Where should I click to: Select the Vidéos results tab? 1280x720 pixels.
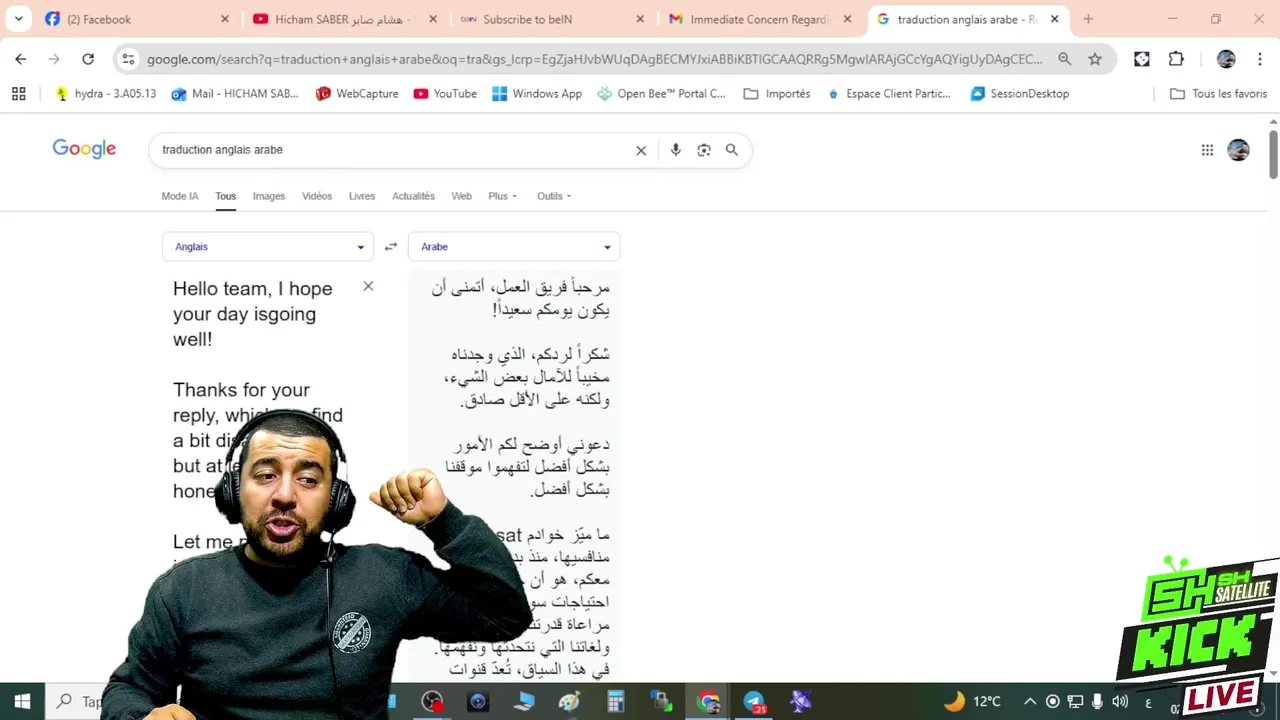pyautogui.click(x=317, y=196)
